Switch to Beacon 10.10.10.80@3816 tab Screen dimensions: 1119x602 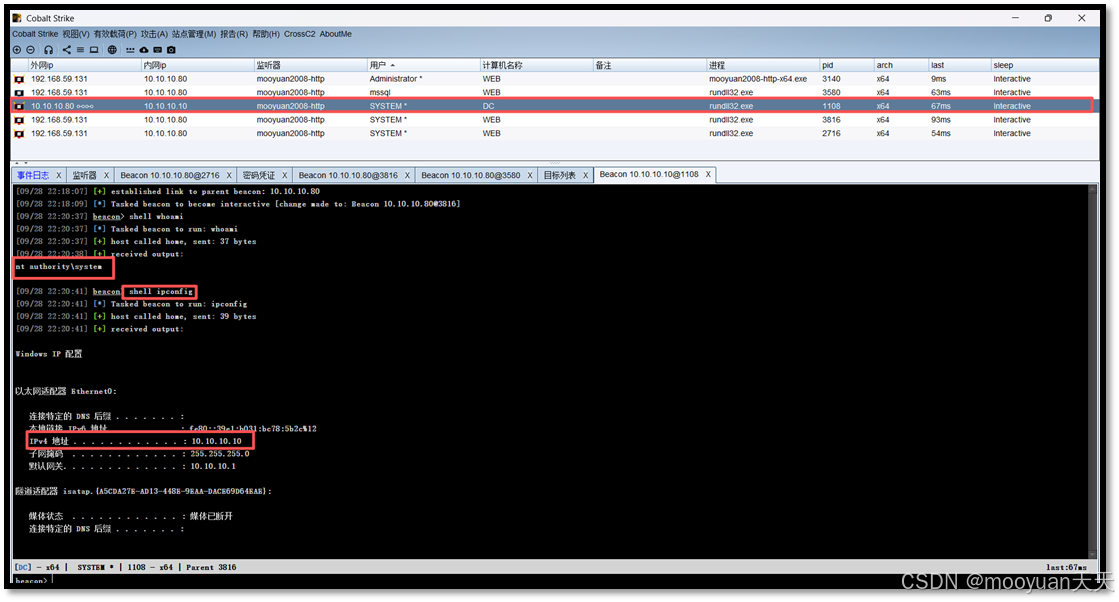pos(348,175)
